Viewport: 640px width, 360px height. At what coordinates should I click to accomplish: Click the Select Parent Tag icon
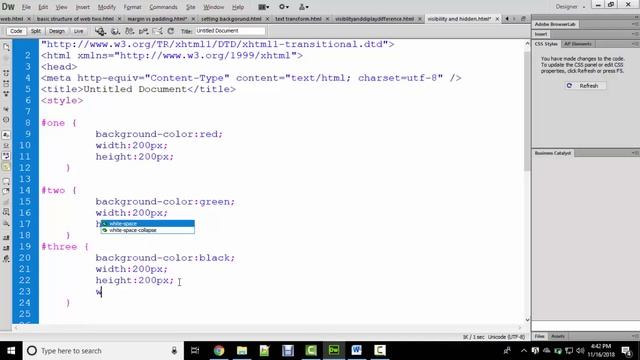[6, 109]
